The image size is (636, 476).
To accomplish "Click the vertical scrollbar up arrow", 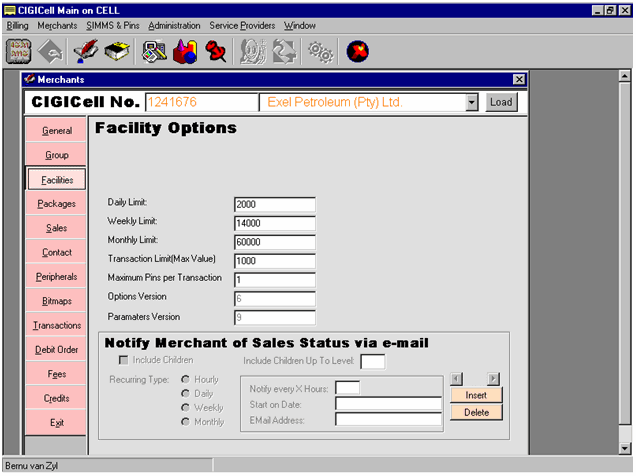I will 625,75.
